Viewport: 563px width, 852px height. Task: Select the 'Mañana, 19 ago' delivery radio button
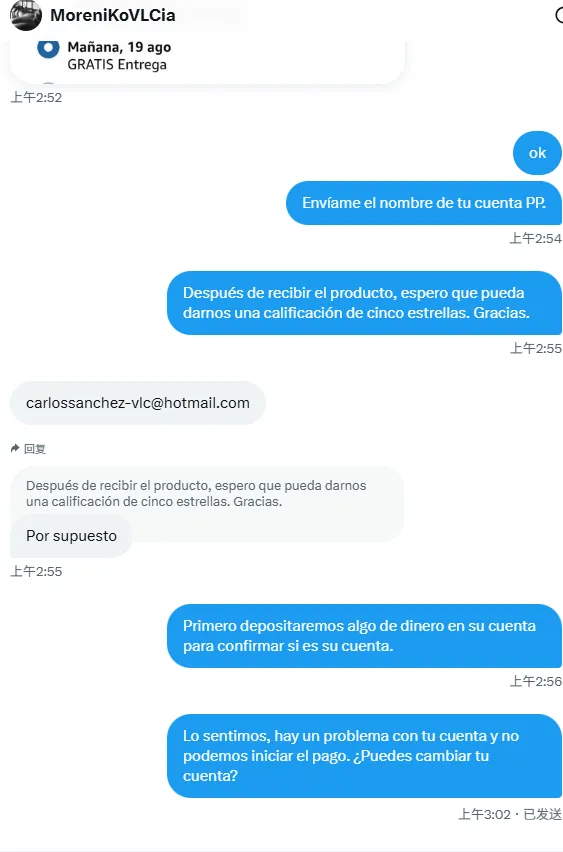pos(48,48)
